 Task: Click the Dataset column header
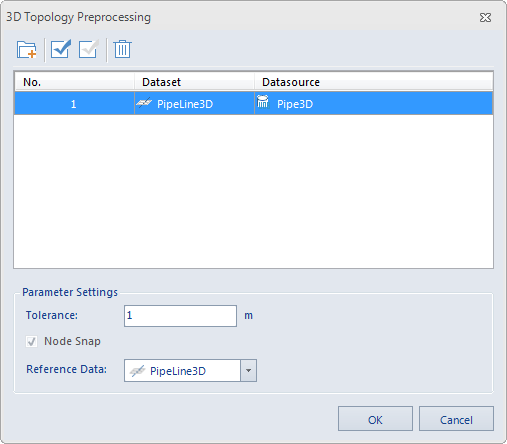point(194,82)
